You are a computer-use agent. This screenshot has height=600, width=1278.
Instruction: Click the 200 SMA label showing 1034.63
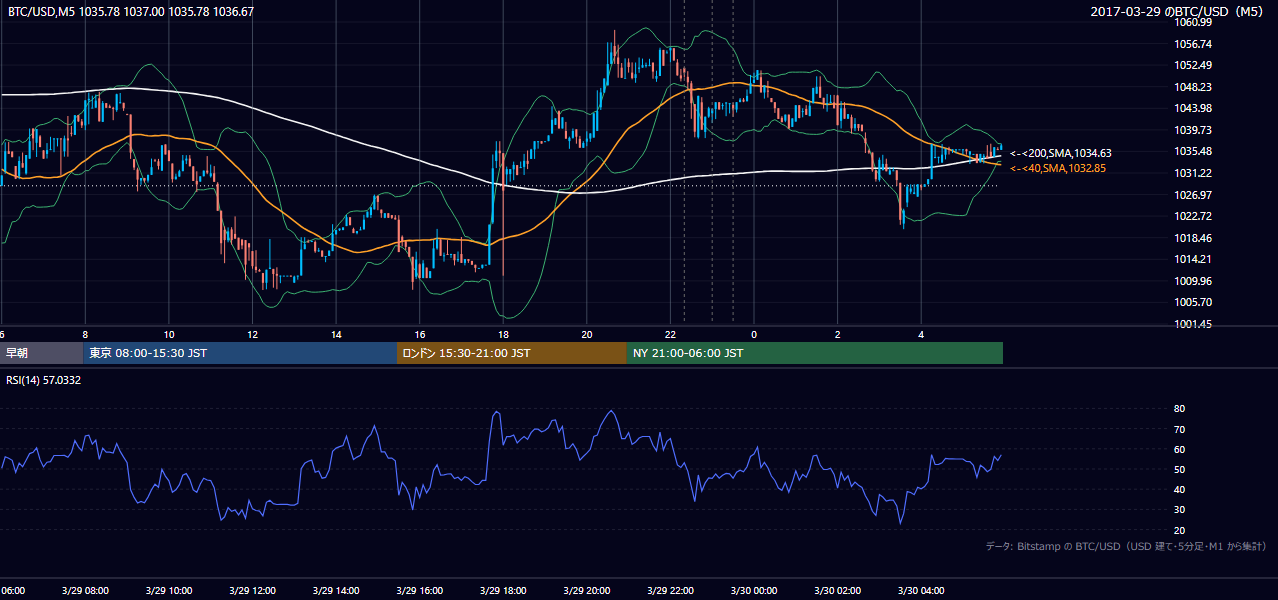click(1061, 153)
